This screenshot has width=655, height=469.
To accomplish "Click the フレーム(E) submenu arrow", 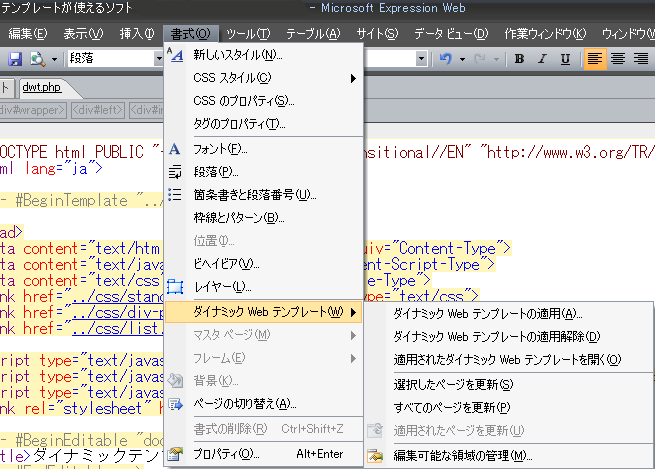I will tap(353, 358).
